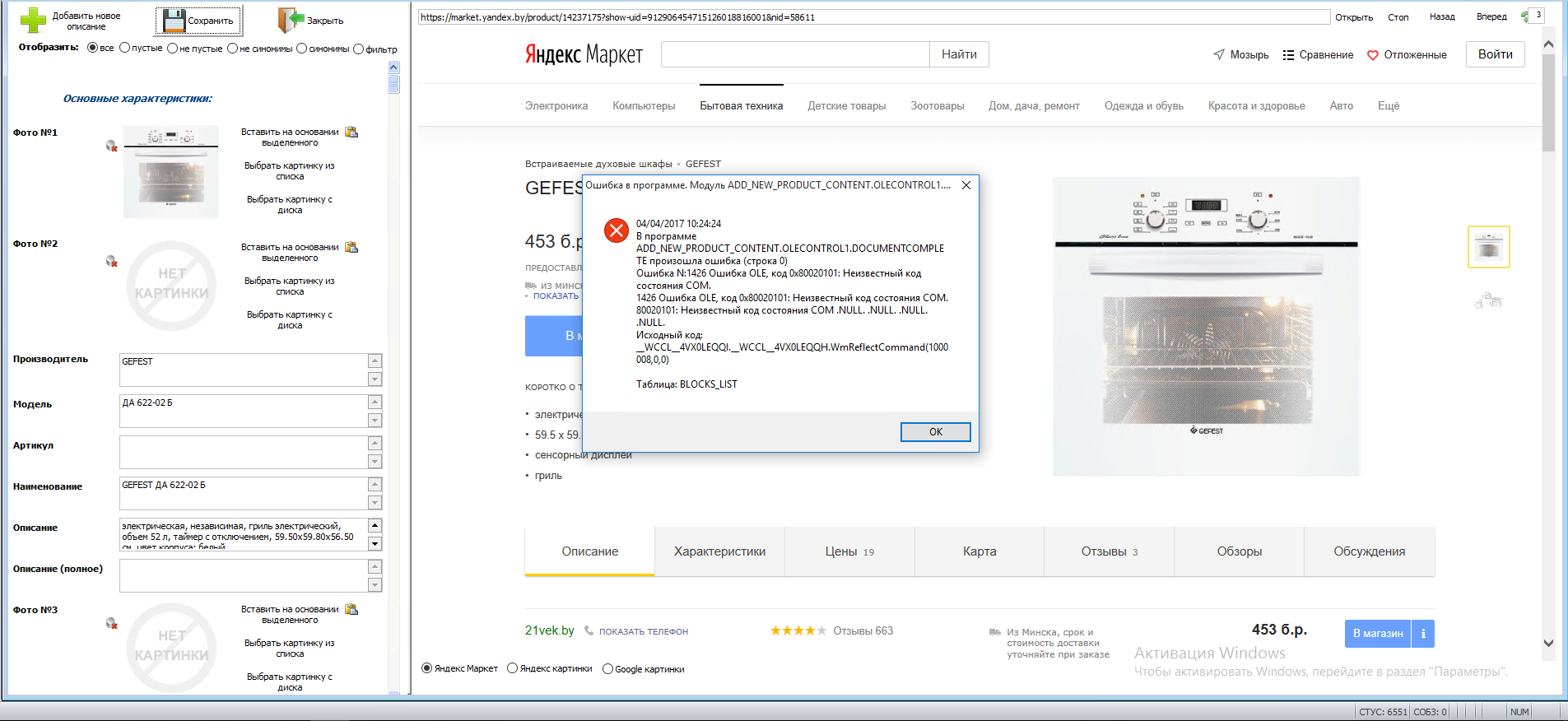
Task: Click the door icon beside Закрыть
Action: pyautogui.click(x=291, y=21)
